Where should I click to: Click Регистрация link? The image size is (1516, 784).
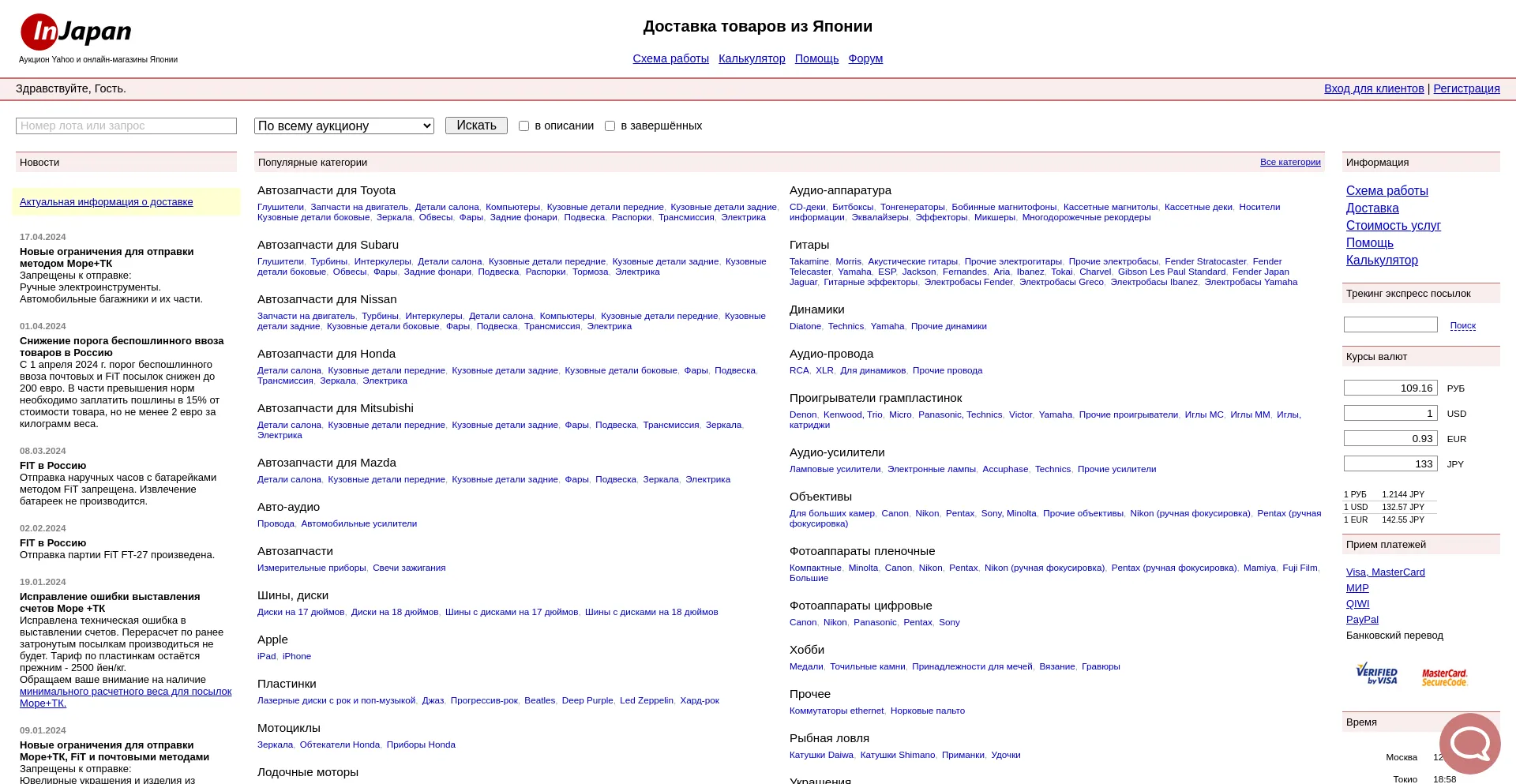coord(1466,88)
